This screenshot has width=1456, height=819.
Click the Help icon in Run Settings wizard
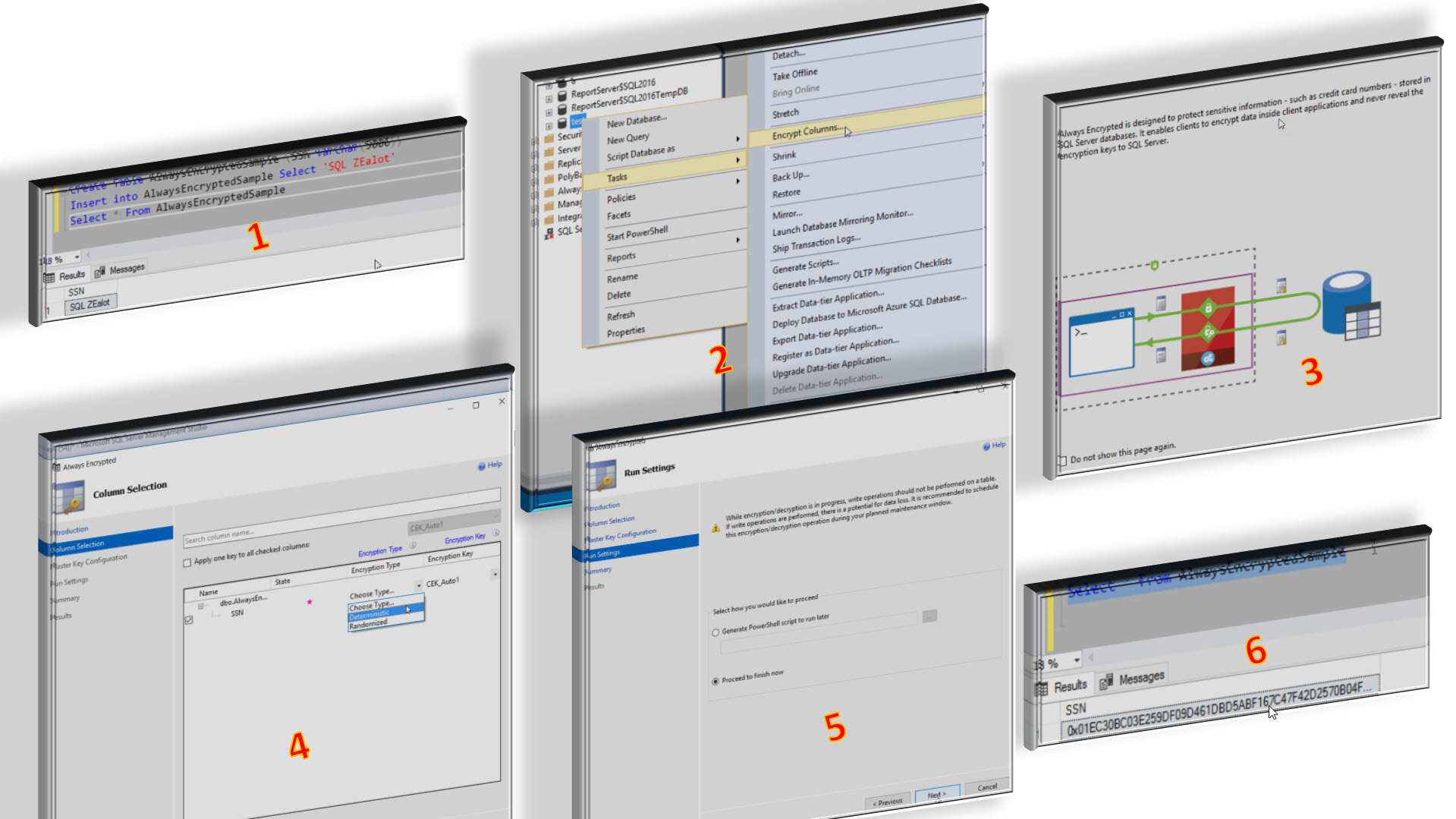(986, 446)
